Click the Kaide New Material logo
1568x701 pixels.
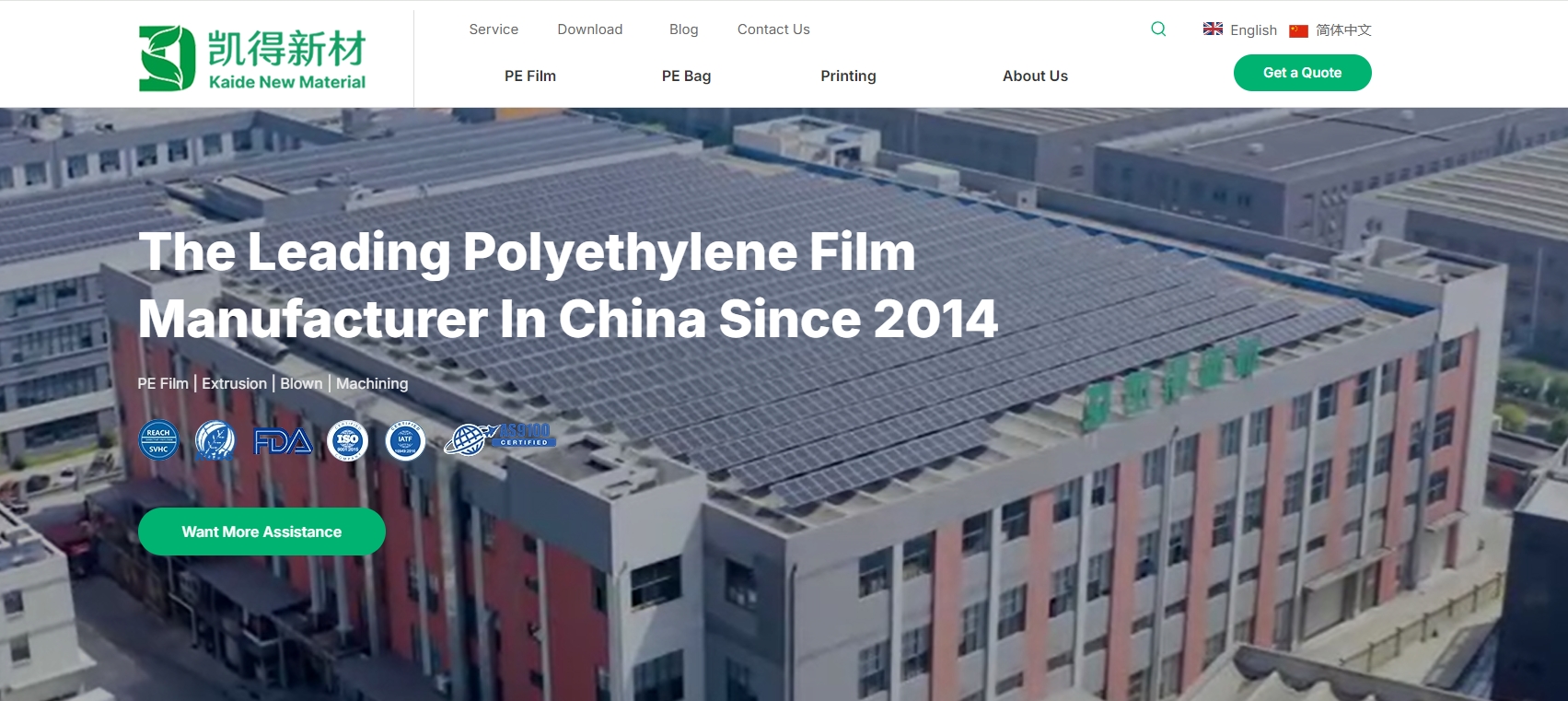point(252,58)
